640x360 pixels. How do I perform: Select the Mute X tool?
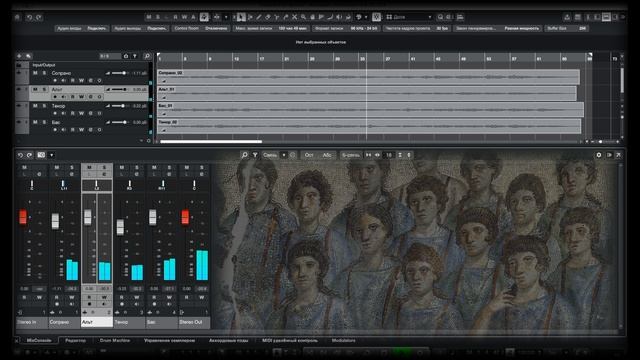coord(295,17)
